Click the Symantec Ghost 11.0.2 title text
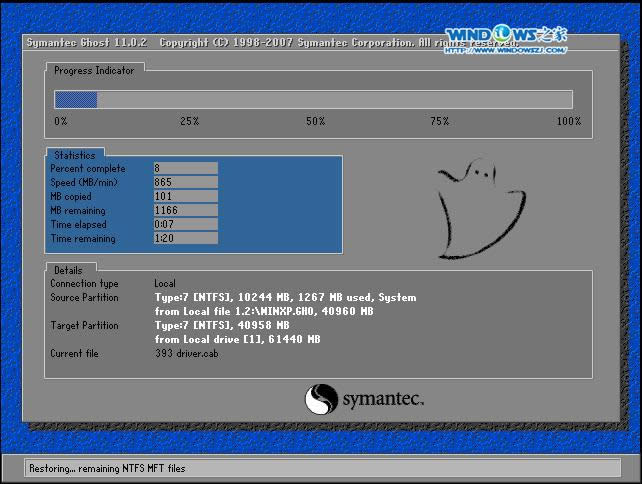 tap(88, 44)
